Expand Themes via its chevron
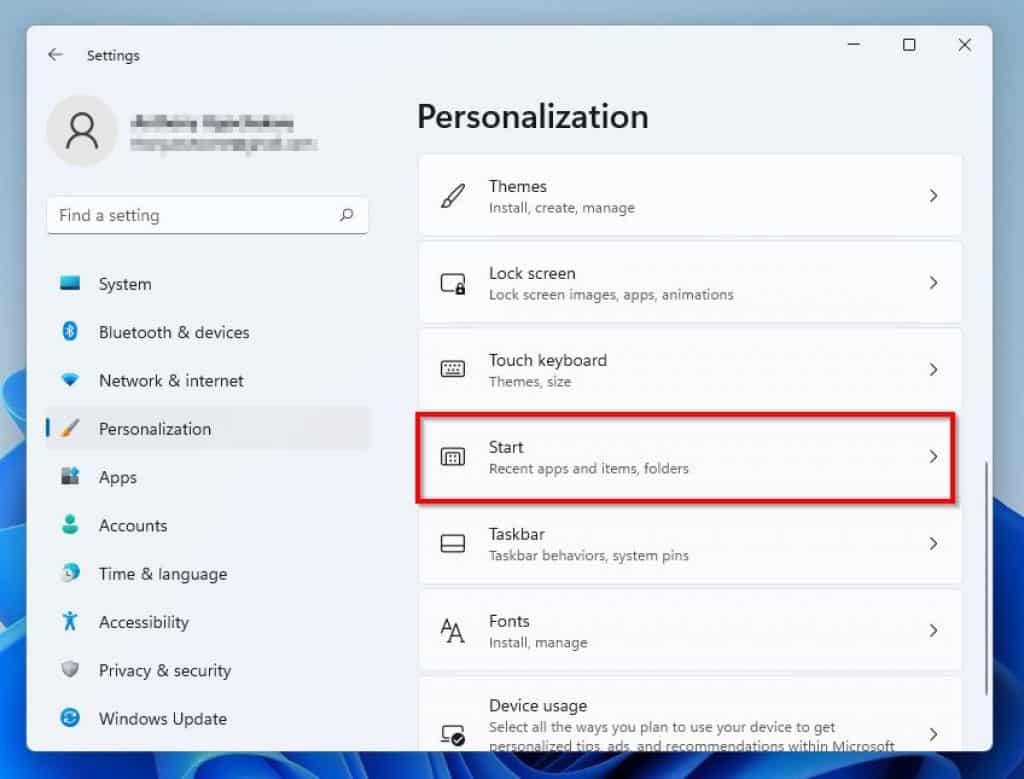This screenshot has height=779, width=1024. (x=933, y=195)
